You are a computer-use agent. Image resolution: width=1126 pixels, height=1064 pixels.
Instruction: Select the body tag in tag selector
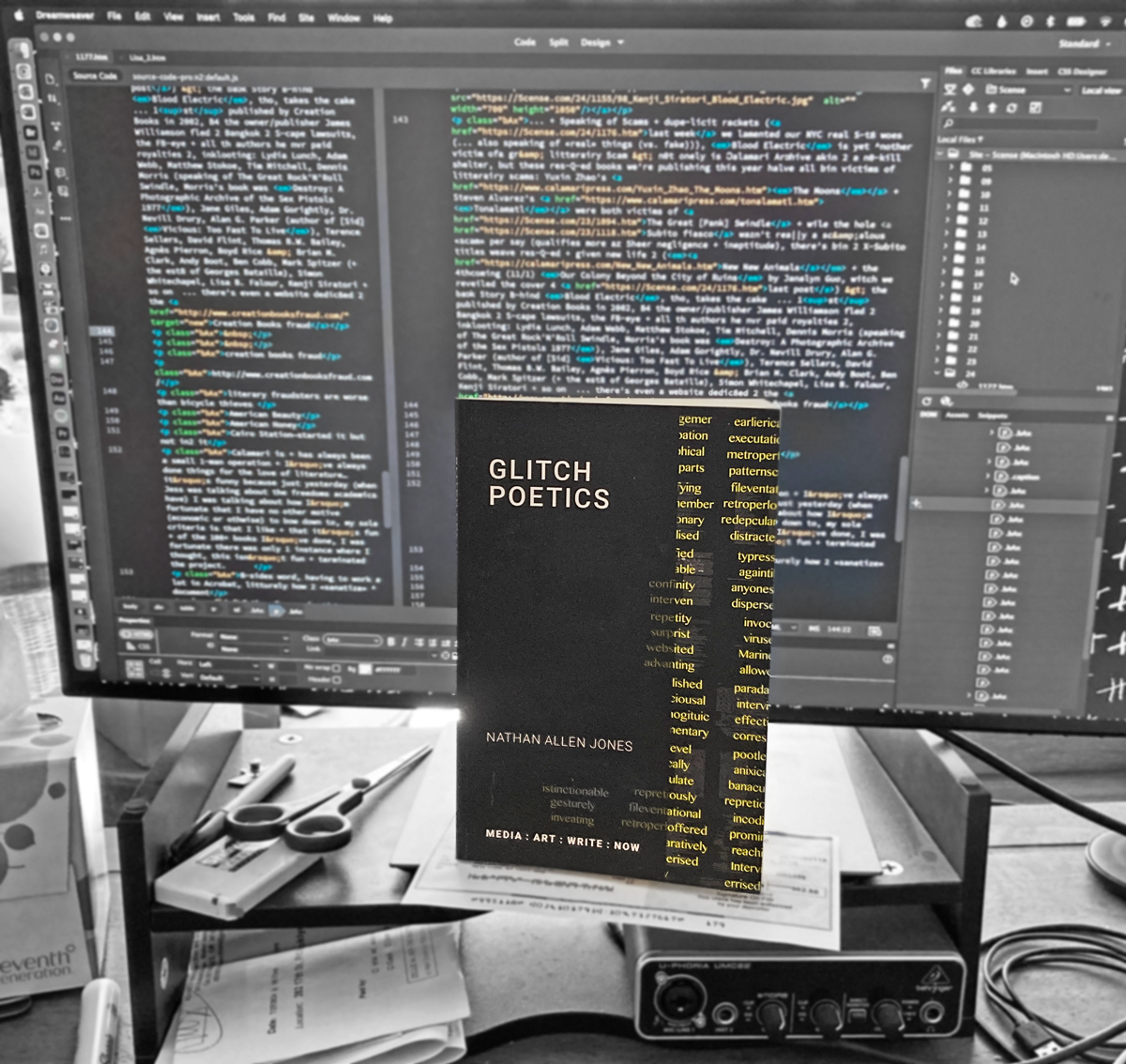click(129, 607)
